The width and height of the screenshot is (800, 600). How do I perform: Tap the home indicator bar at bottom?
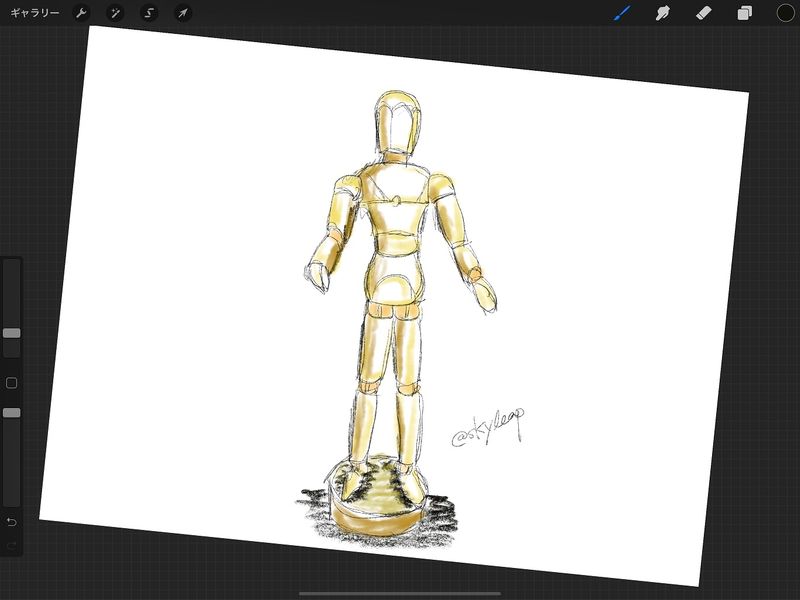pyautogui.click(x=400, y=593)
